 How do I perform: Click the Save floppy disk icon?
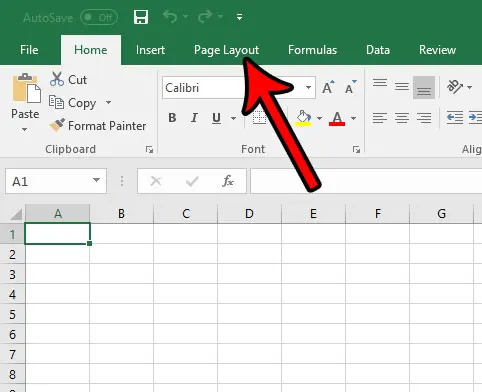coord(141,17)
